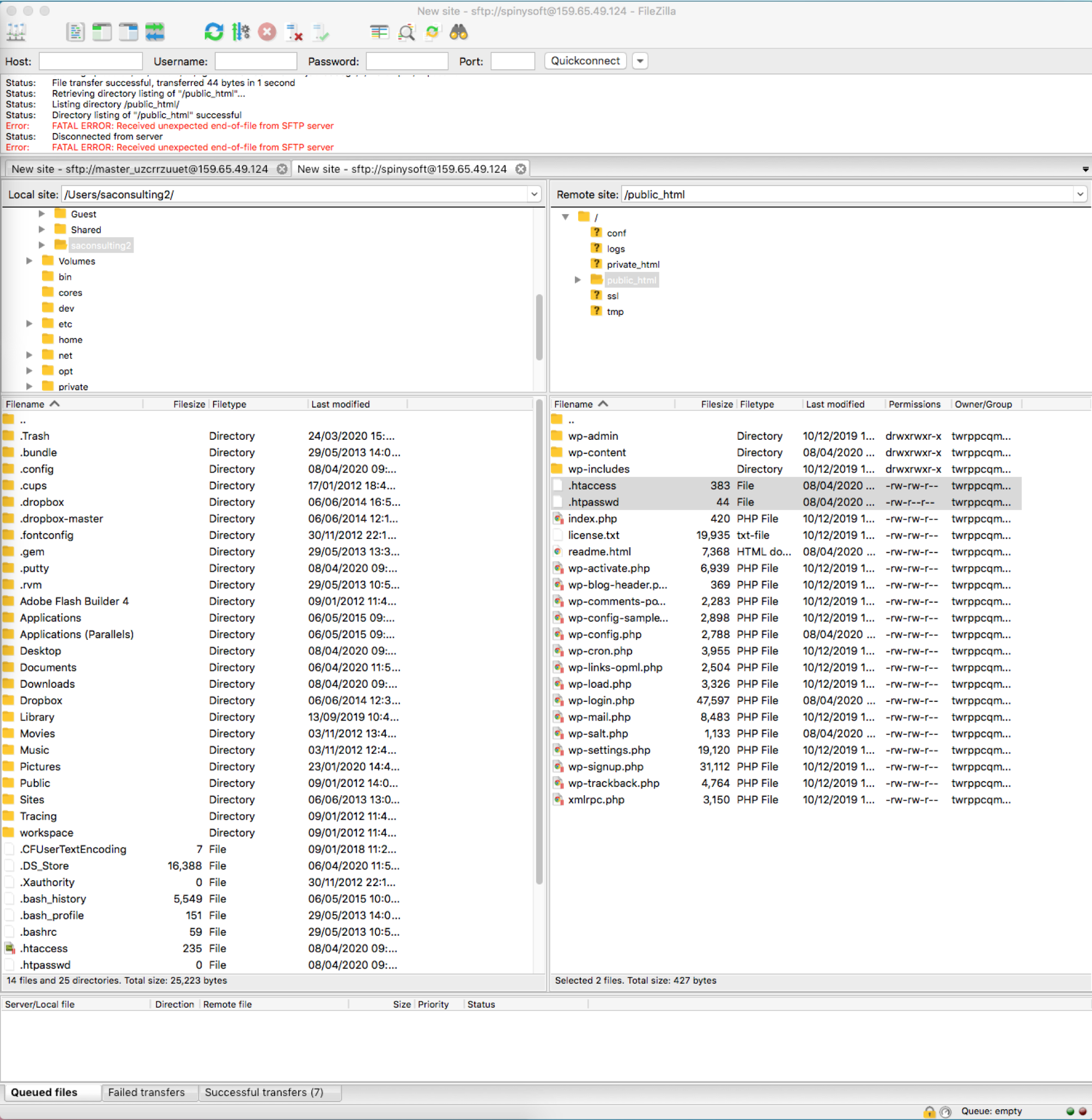
Task: Open Local site path dropdown
Action: tap(534, 195)
